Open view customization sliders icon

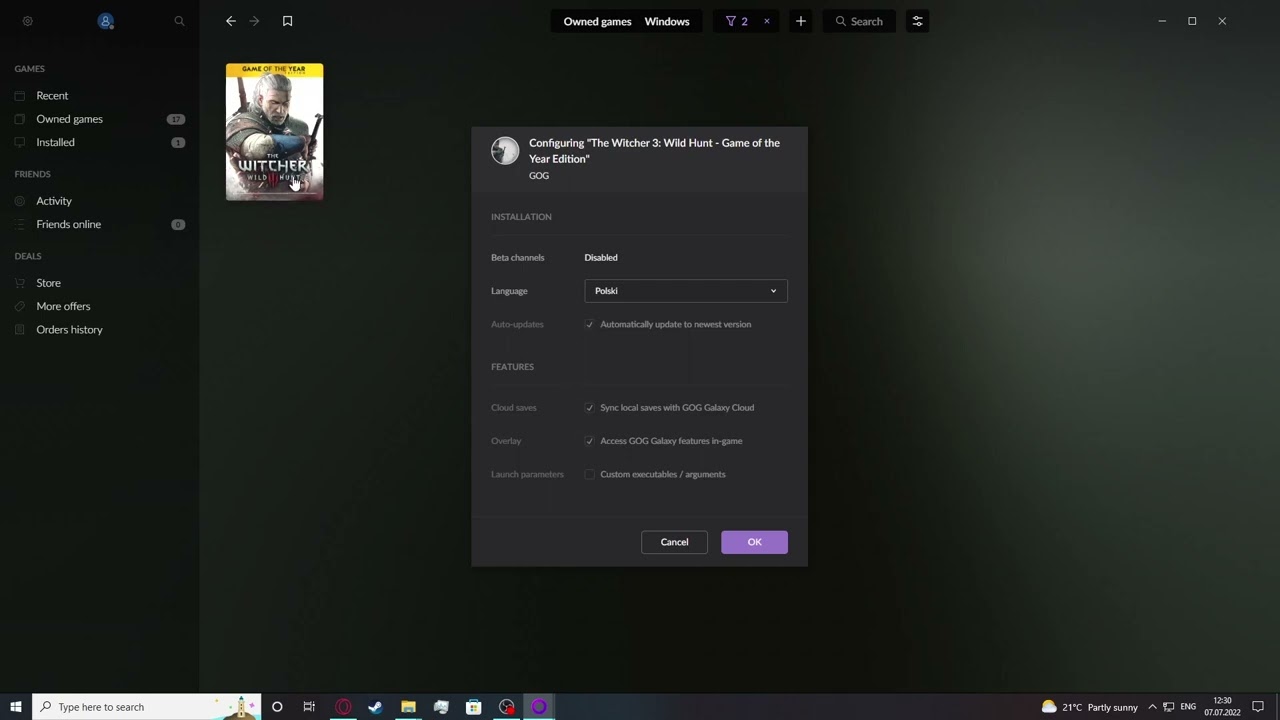[917, 21]
